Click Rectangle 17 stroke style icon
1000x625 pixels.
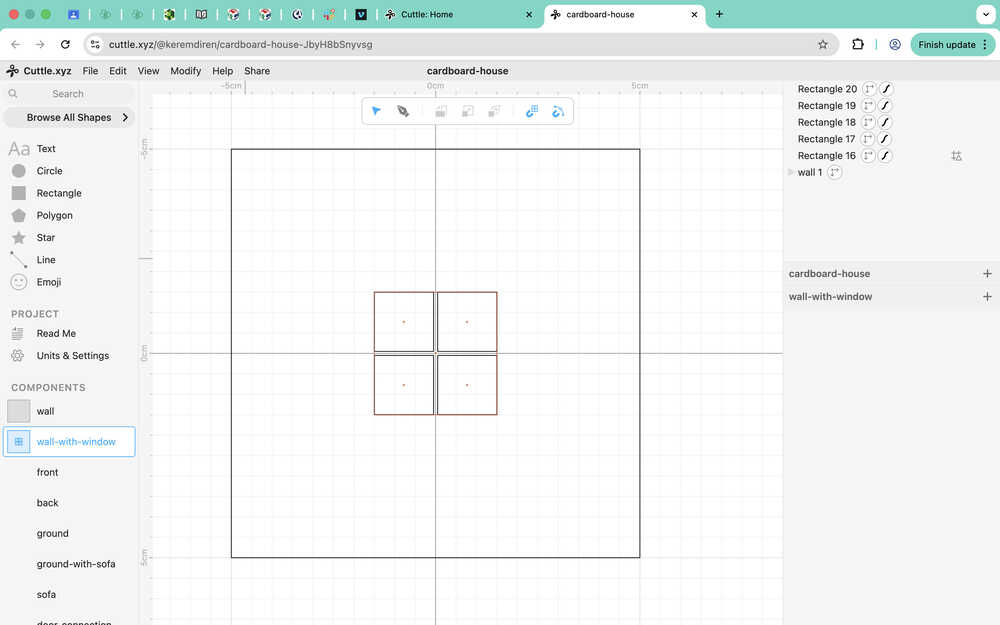(884, 138)
